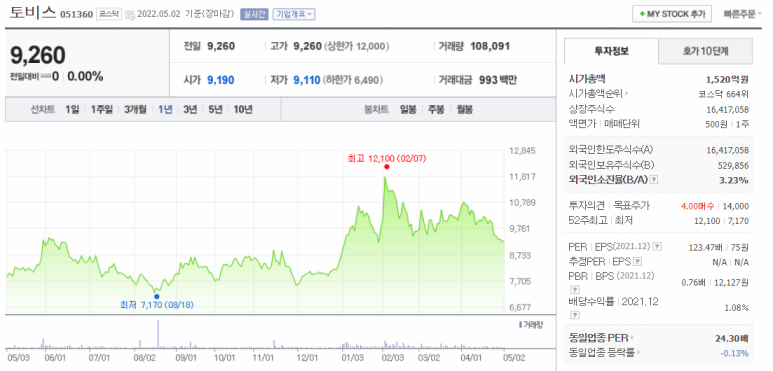Select the 1주일 line chart period

coord(102,109)
